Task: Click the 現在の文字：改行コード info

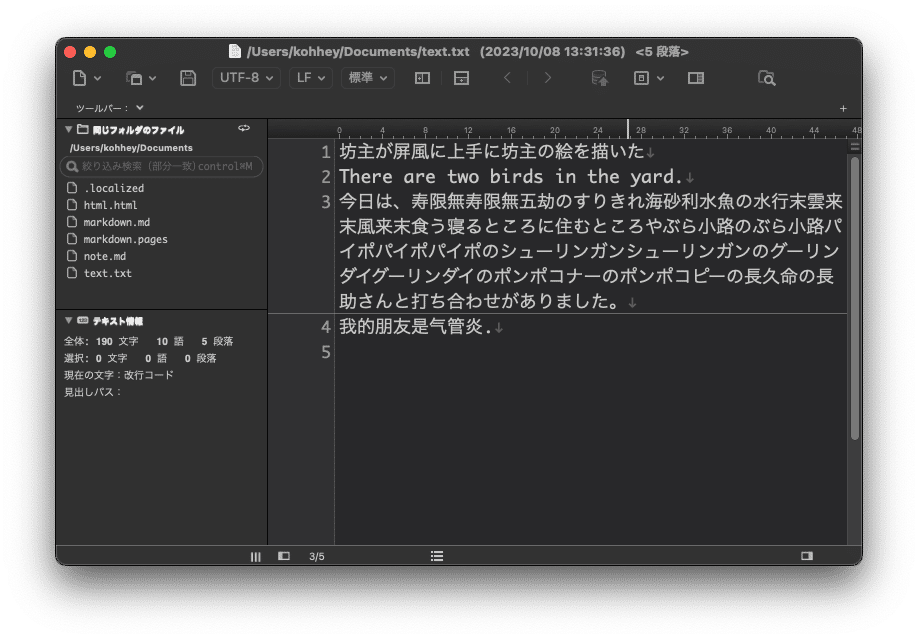Action: click(x=119, y=375)
